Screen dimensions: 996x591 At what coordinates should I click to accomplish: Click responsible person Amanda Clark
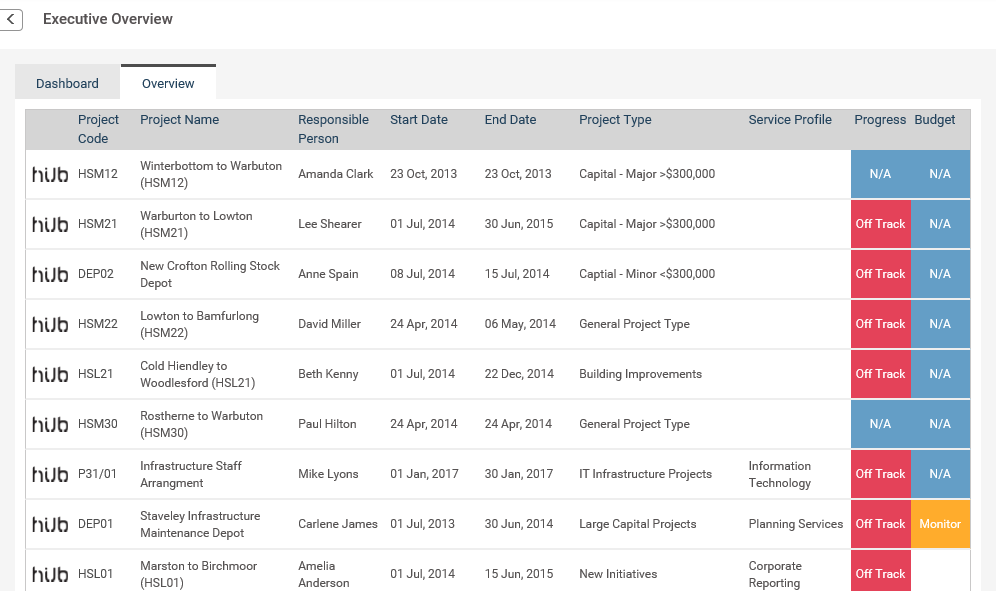click(335, 174)
